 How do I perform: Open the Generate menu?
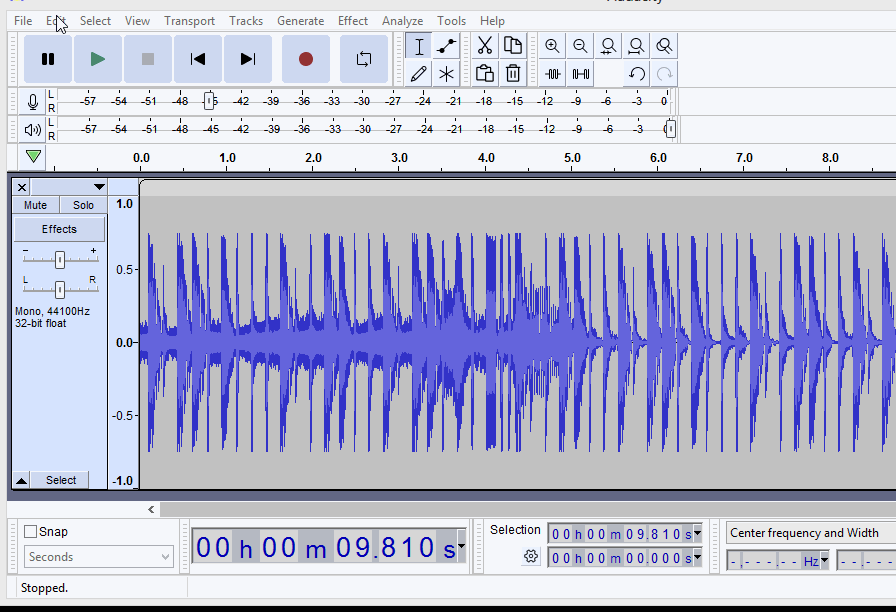click(301, 21)
